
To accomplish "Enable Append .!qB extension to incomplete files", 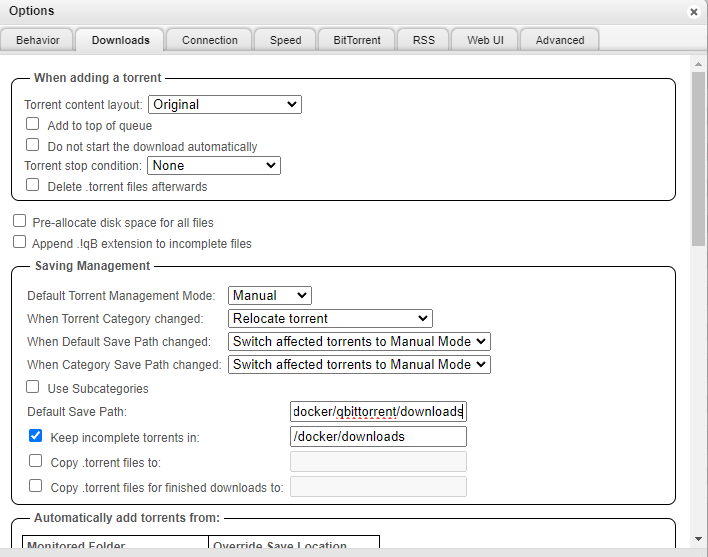I will pos(19,241).
